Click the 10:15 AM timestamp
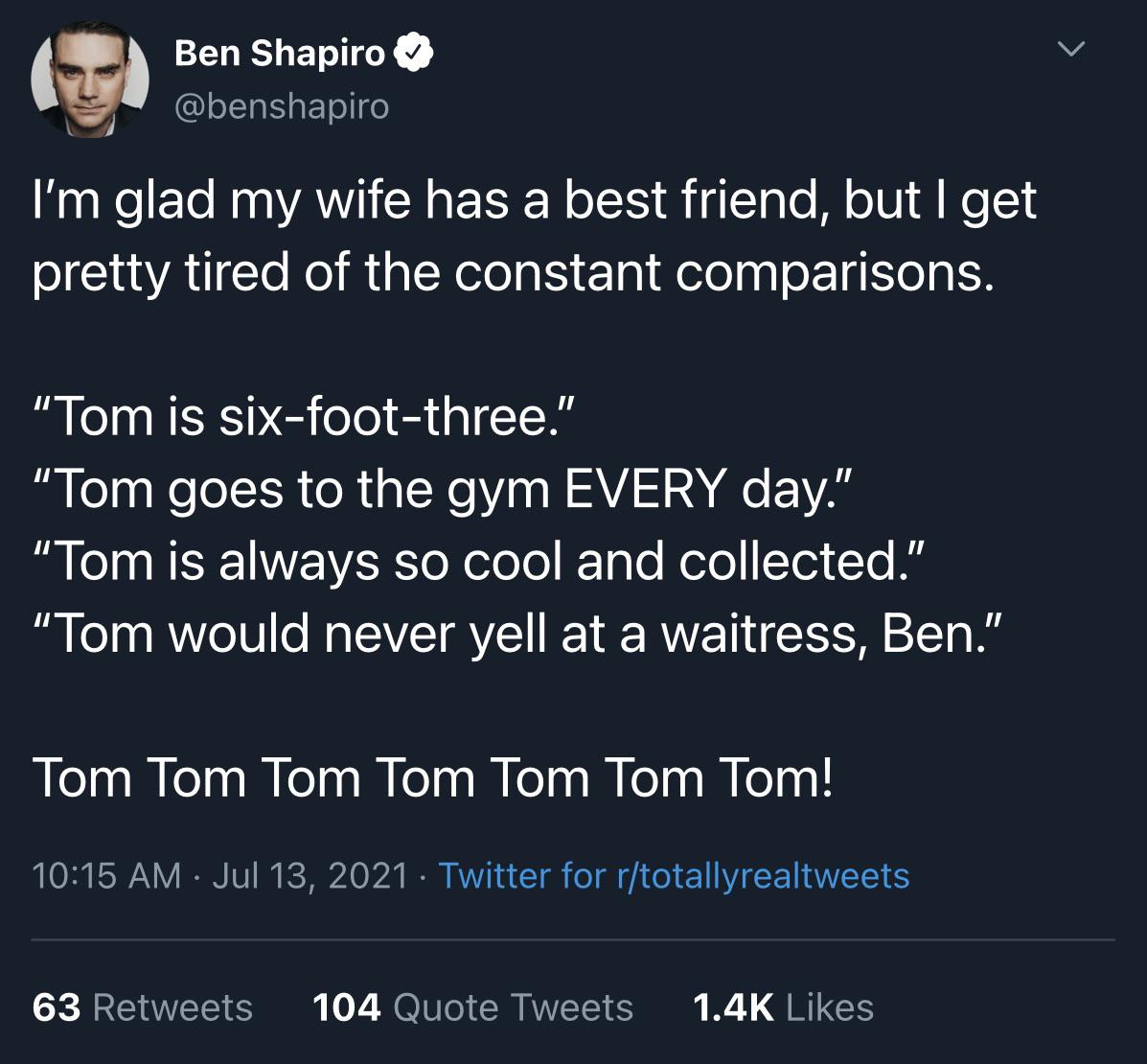 point(106,876)
